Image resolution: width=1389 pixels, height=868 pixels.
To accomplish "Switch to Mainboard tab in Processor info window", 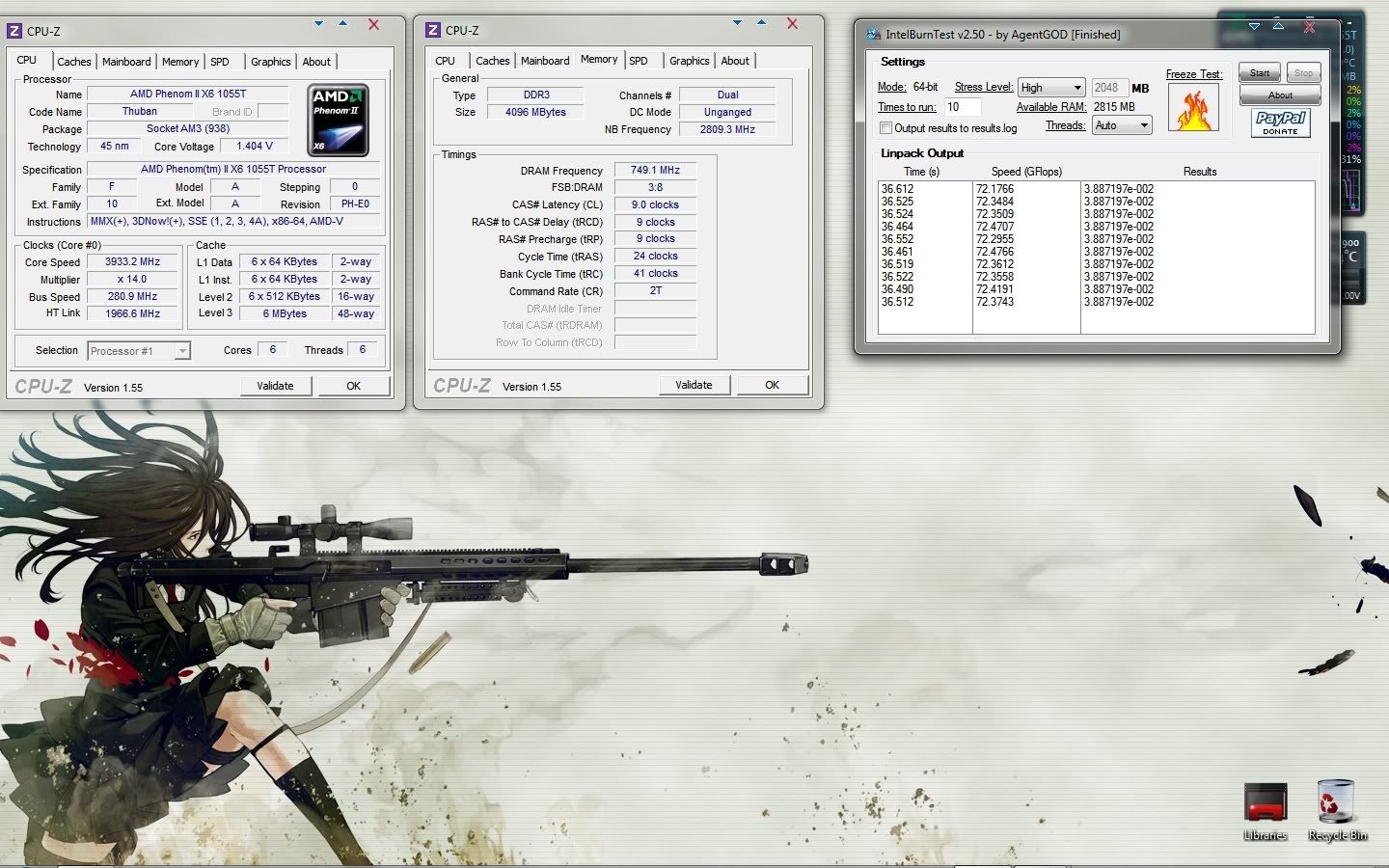I will click(126, 62).
